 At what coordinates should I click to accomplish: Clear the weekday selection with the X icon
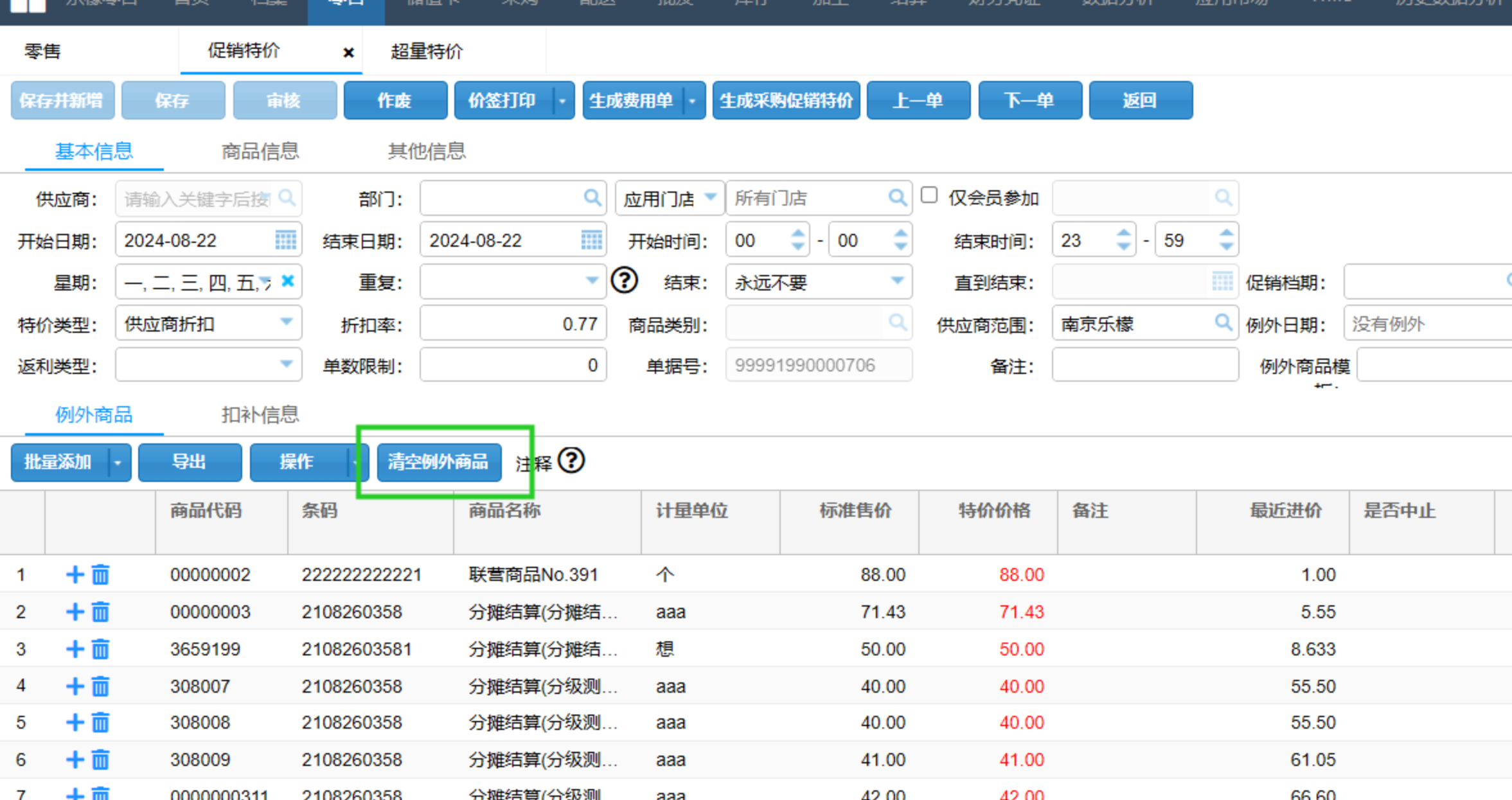[288, 281]
